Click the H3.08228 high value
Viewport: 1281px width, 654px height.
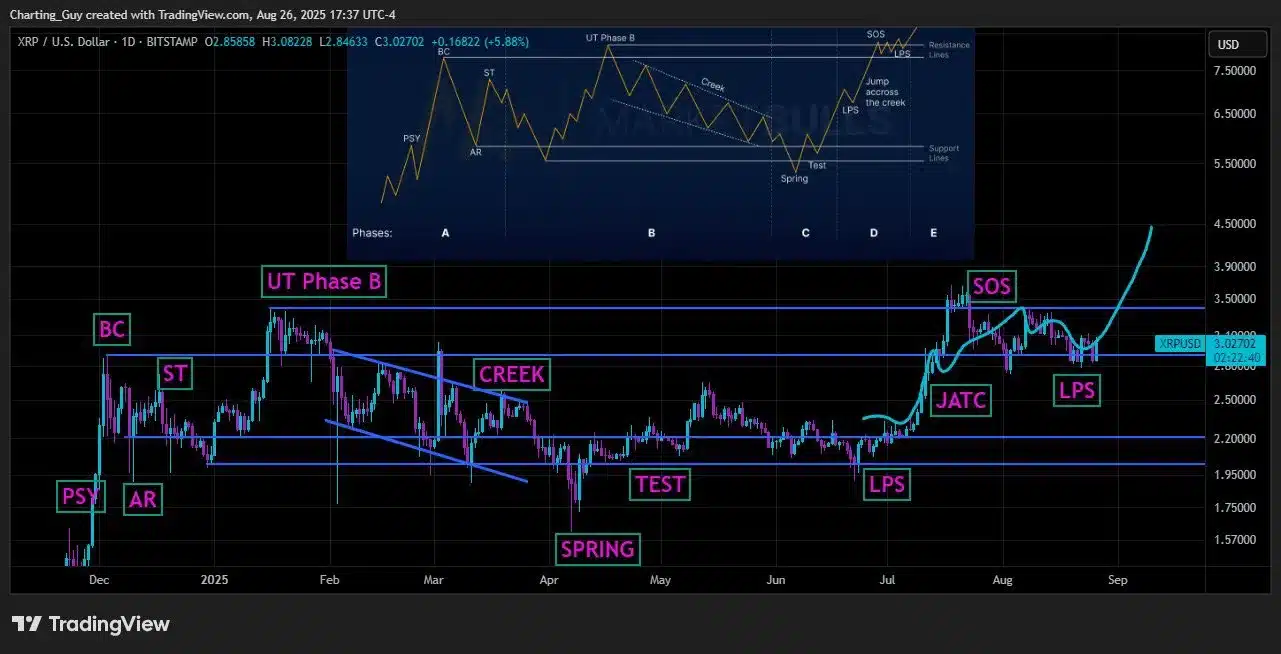[x=289, y=42]
